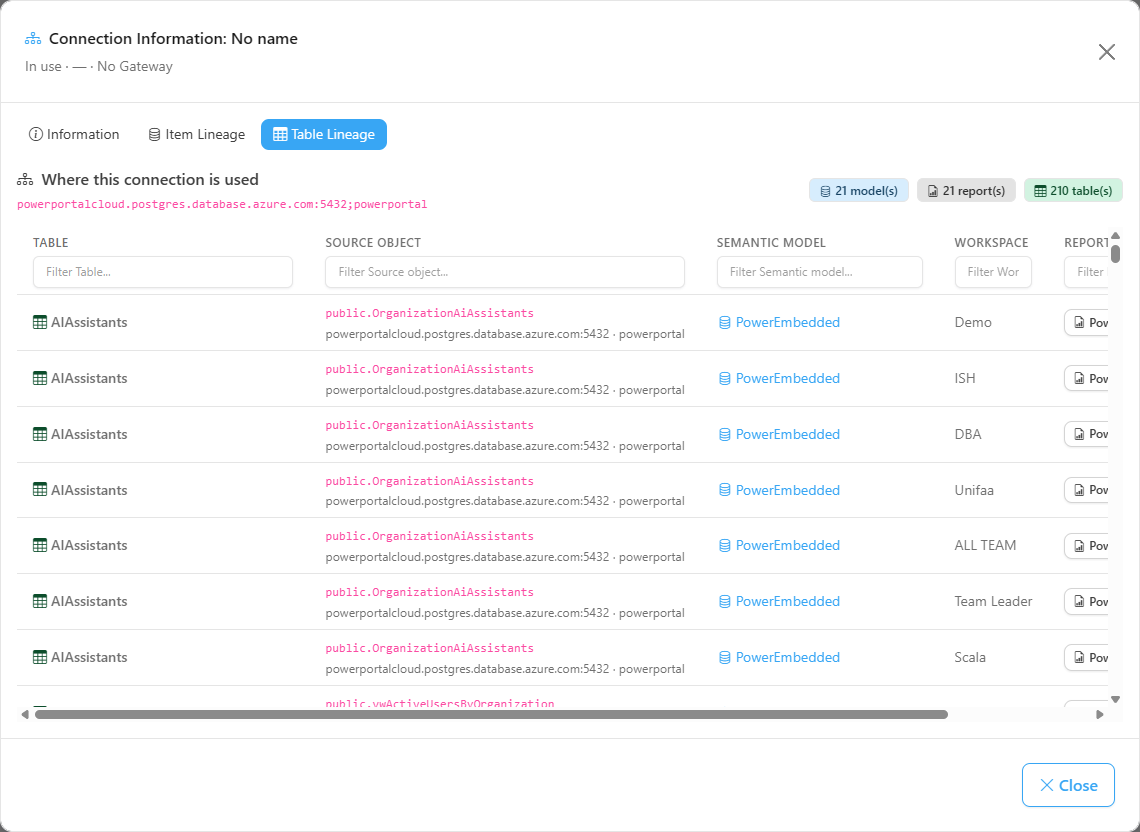1140x832 pixels.
Task: Click table icon of the Scala row
Action: click(40, 657)
